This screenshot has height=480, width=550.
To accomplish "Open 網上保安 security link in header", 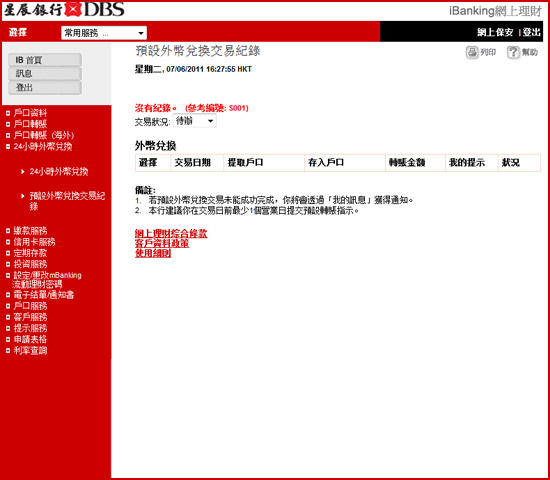I will click(x=495, y=32).
